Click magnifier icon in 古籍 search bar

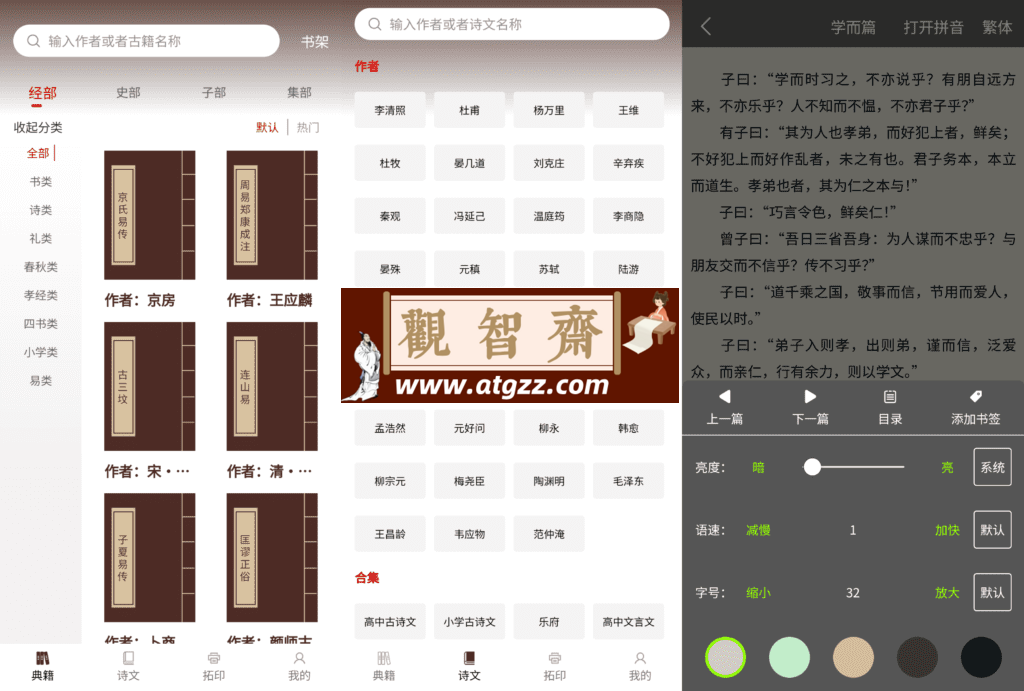tap(33, 41)
